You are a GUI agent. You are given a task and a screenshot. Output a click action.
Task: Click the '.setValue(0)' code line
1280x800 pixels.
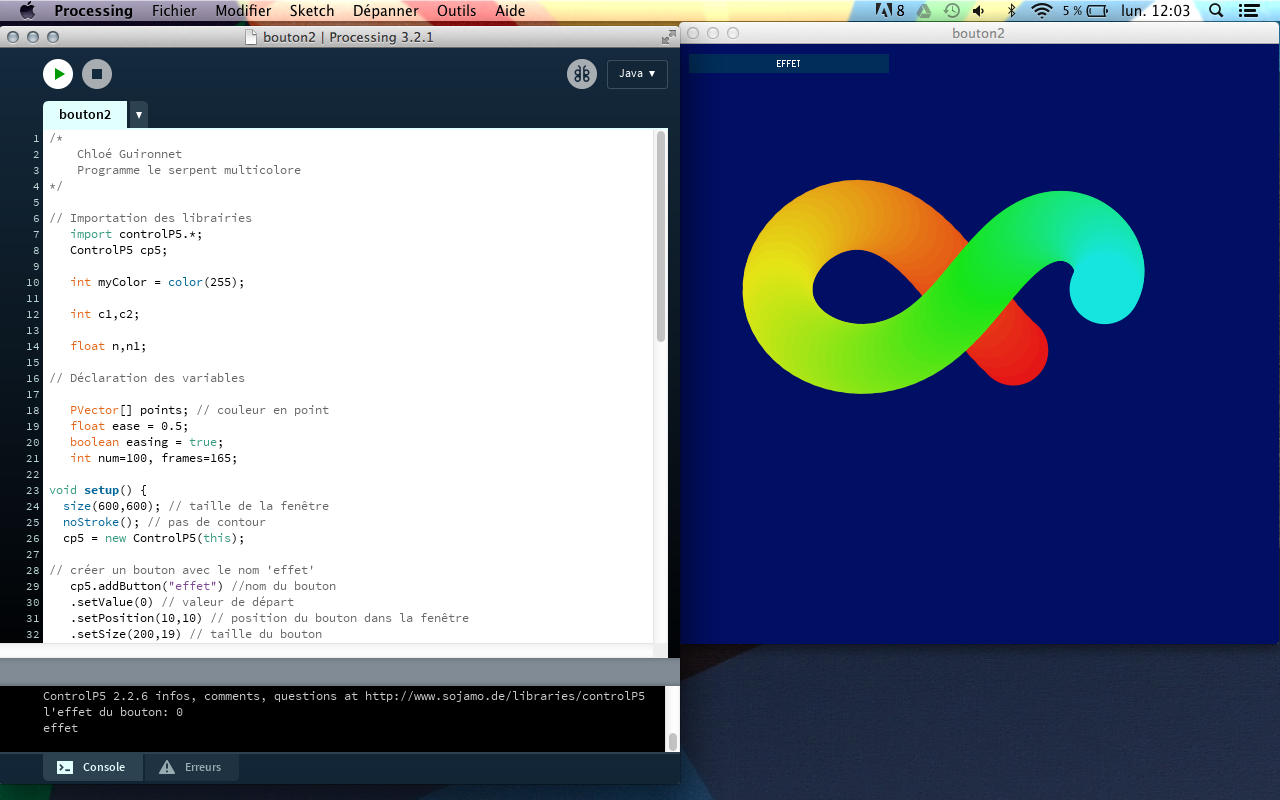(113, 602)
